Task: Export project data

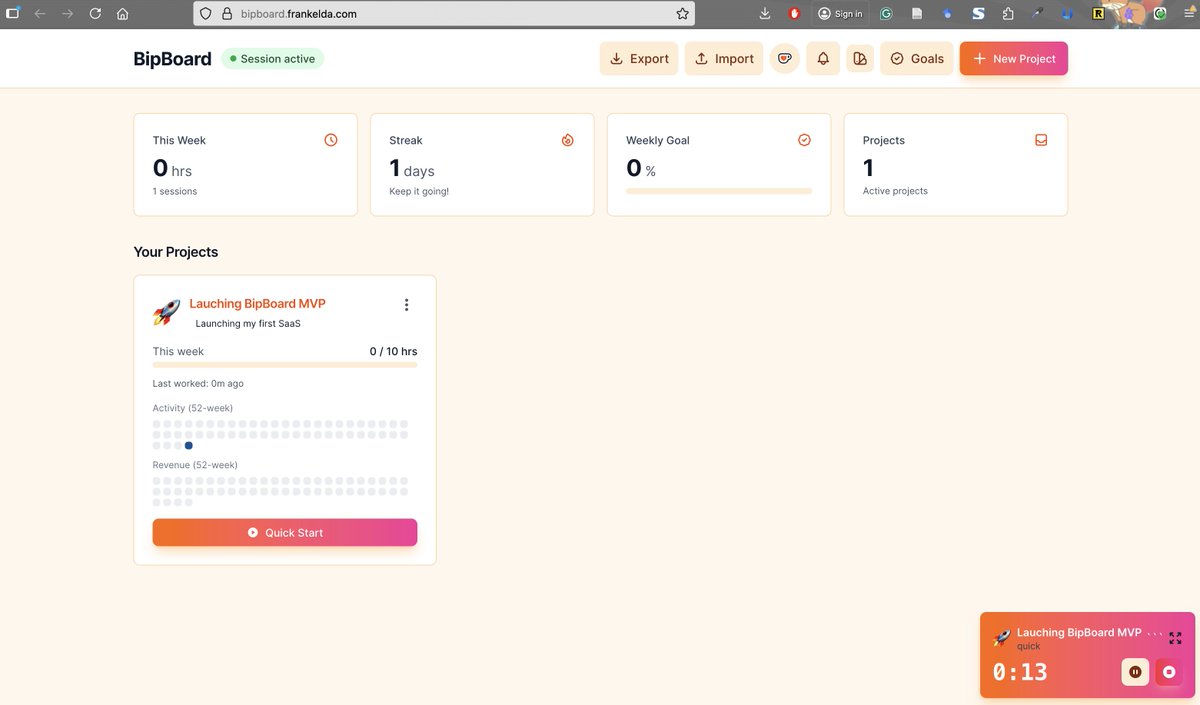Action: (x=639, y=59)
